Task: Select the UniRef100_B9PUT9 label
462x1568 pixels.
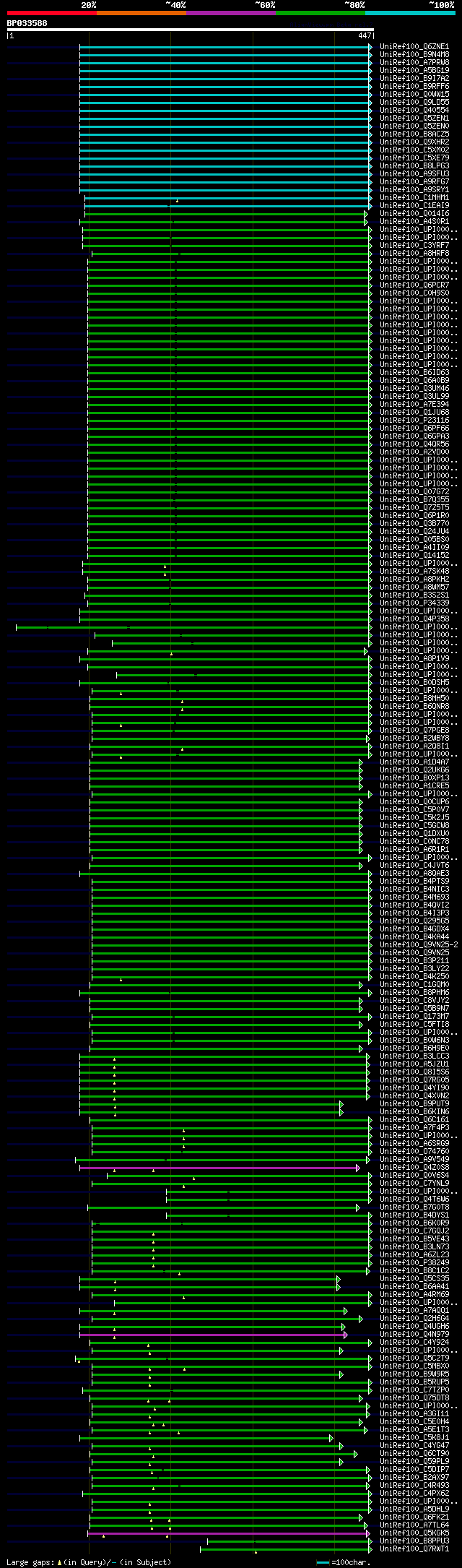Action: pyautogui.click(x=414, y=1104)
